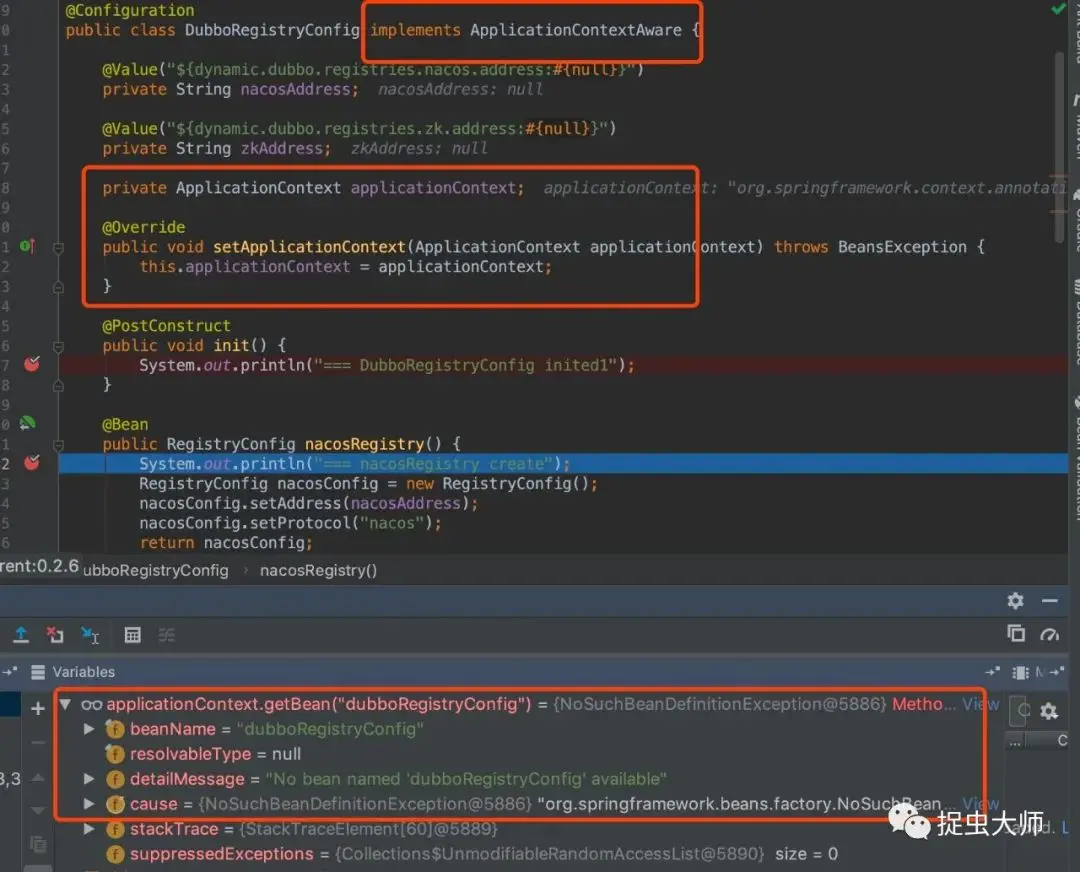The width and height of the screenshot is (1080, 872).
Task: Click the nacosRegistry() breadcrumb
Action: pyautogui.click(x=318, y=570)
